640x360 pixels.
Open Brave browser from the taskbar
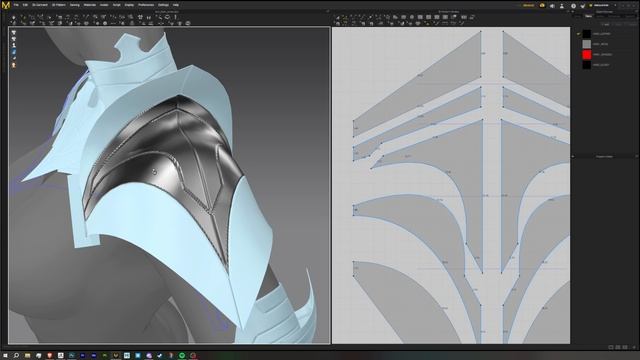pyautogui.click(x=49, y=356)
